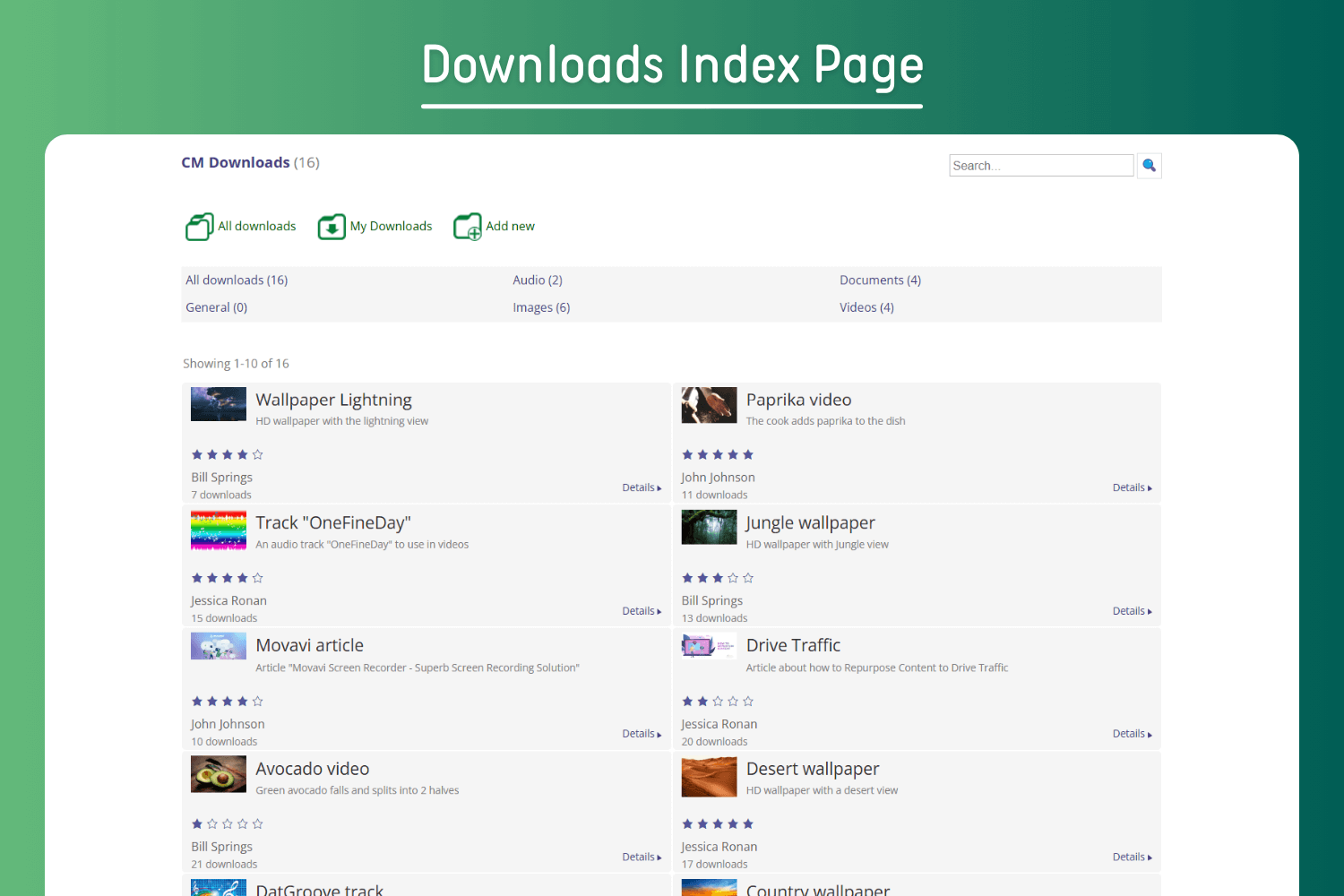This screenshot has height=896, width=1344.
Task: Open Avocado video thumbnail
Action: point(219,774)
